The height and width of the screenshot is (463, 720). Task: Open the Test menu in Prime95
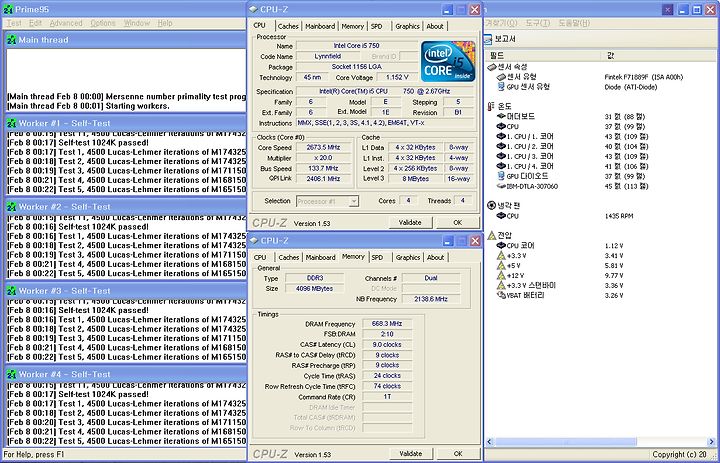14,23
